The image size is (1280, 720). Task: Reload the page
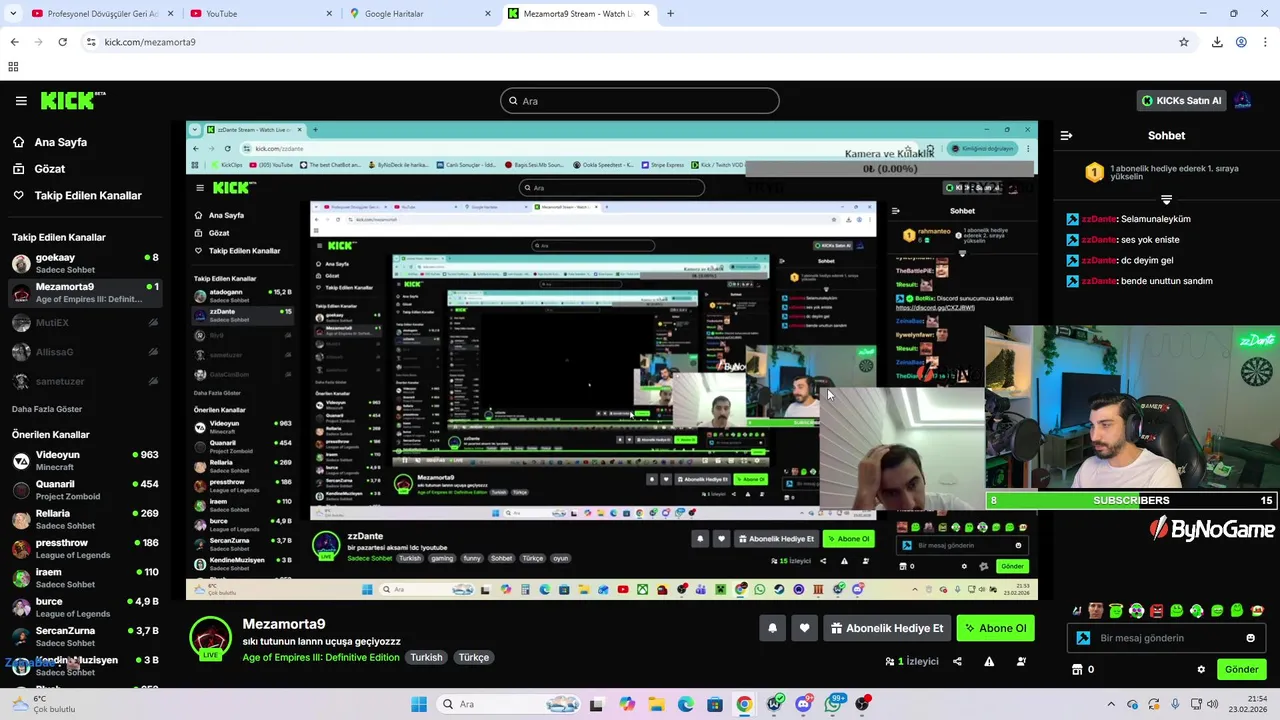[x=62, y=42]
